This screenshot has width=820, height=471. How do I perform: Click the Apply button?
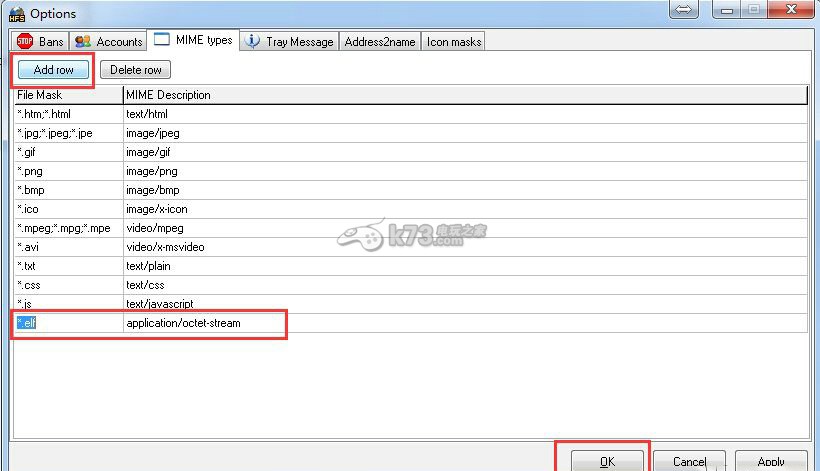coord(770,461)
